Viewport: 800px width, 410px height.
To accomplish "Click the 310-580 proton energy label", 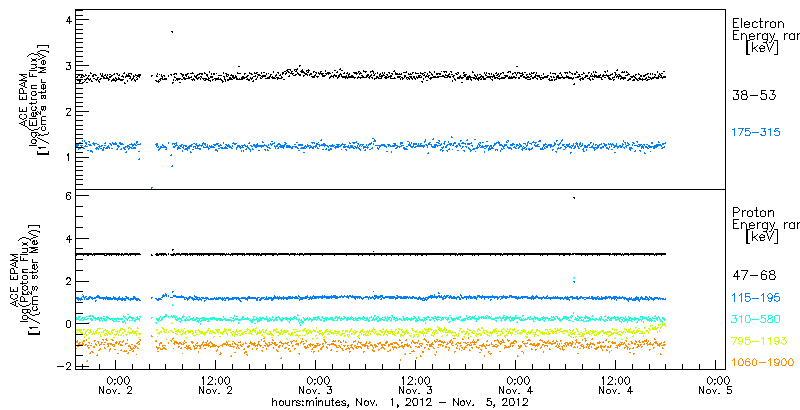I will point(756,319).
